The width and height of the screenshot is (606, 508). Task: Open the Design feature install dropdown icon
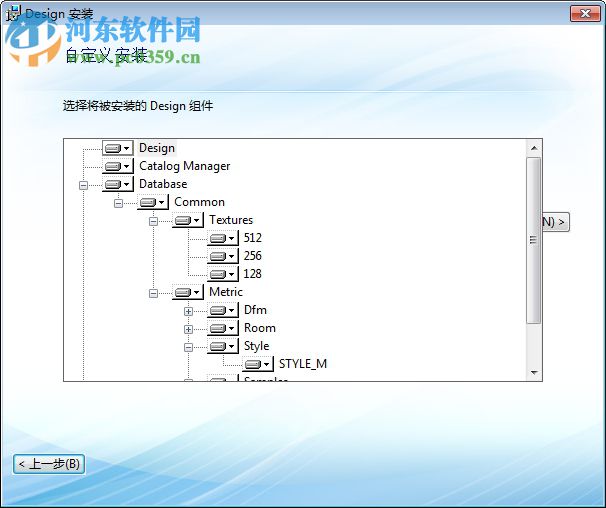[117, 148]
